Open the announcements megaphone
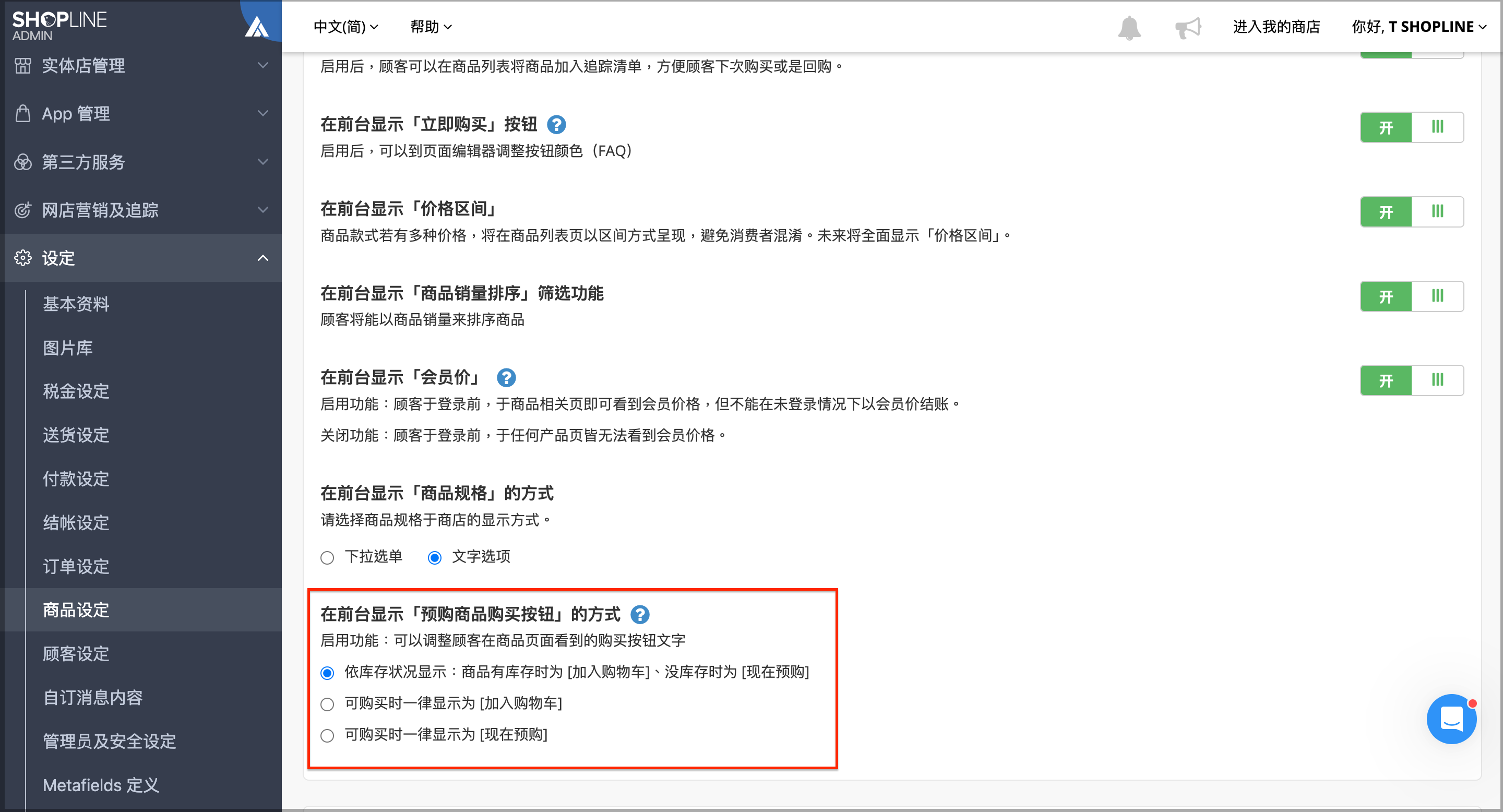The width and height of the screenshot is (1503, 812). 1188,28
